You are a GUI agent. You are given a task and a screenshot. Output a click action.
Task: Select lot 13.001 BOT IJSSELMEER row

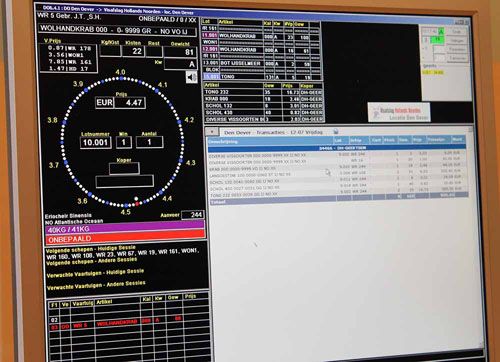[261, 63]
